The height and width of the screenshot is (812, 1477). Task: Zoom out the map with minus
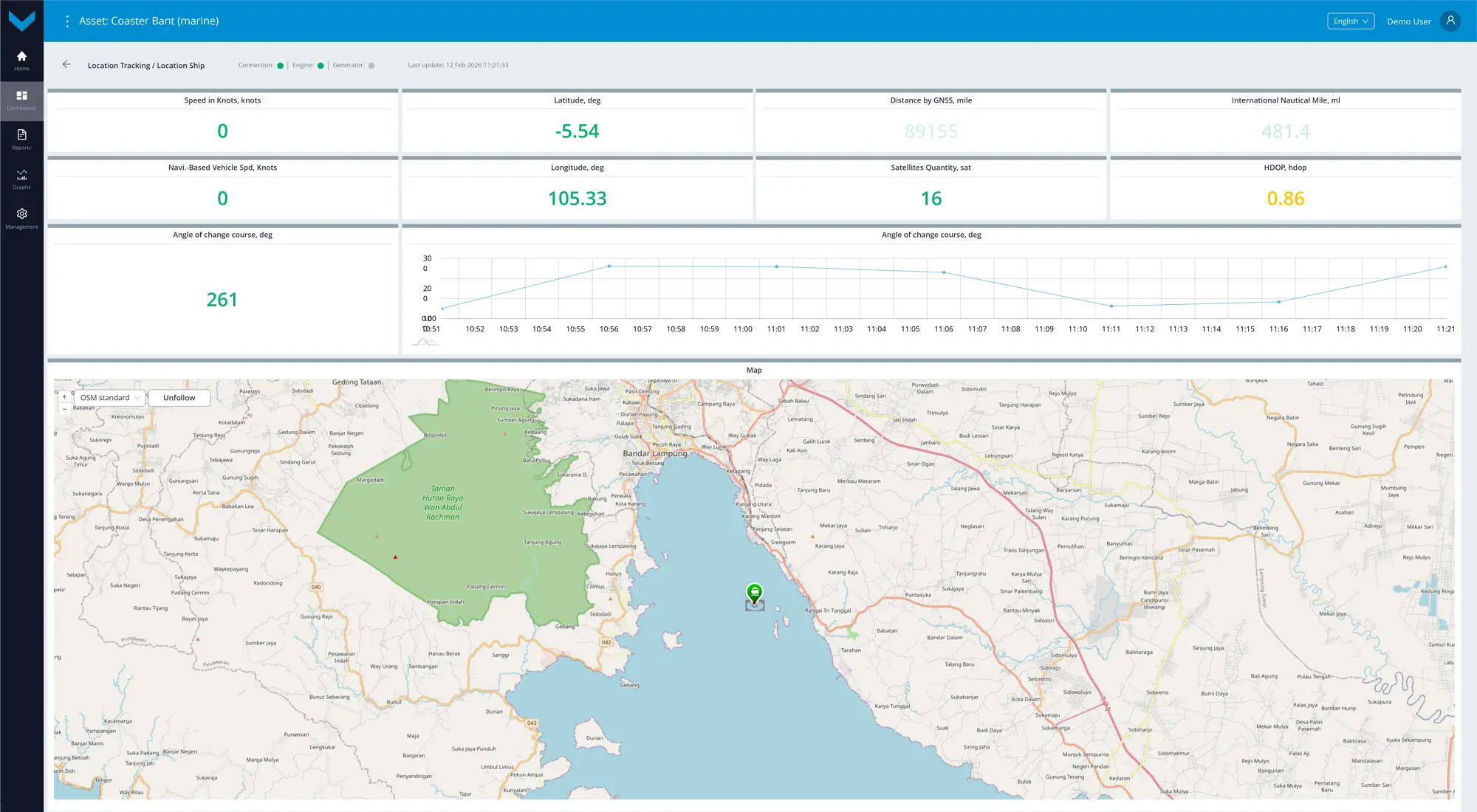[64, 409]
